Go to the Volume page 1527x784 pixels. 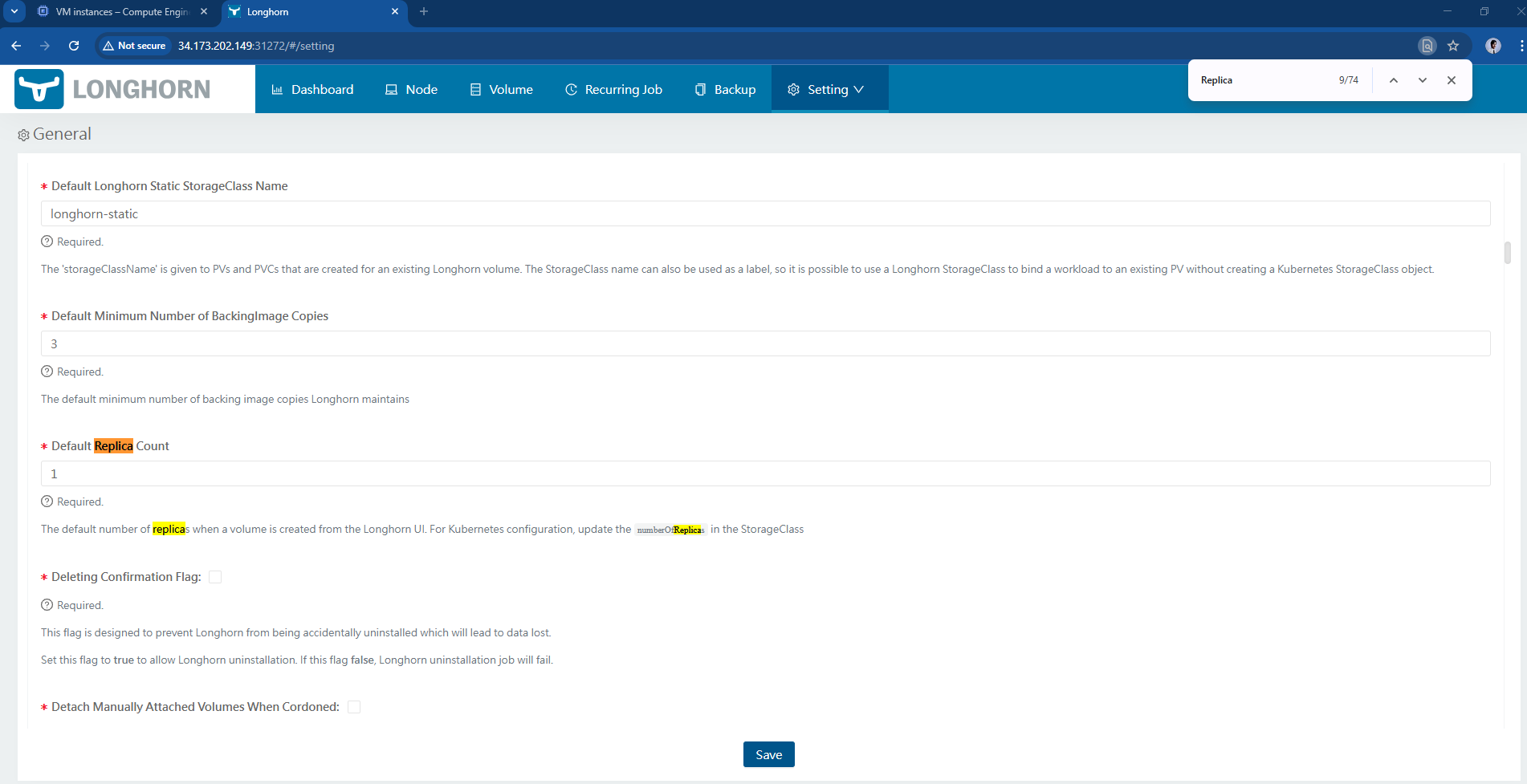point(501,89)
